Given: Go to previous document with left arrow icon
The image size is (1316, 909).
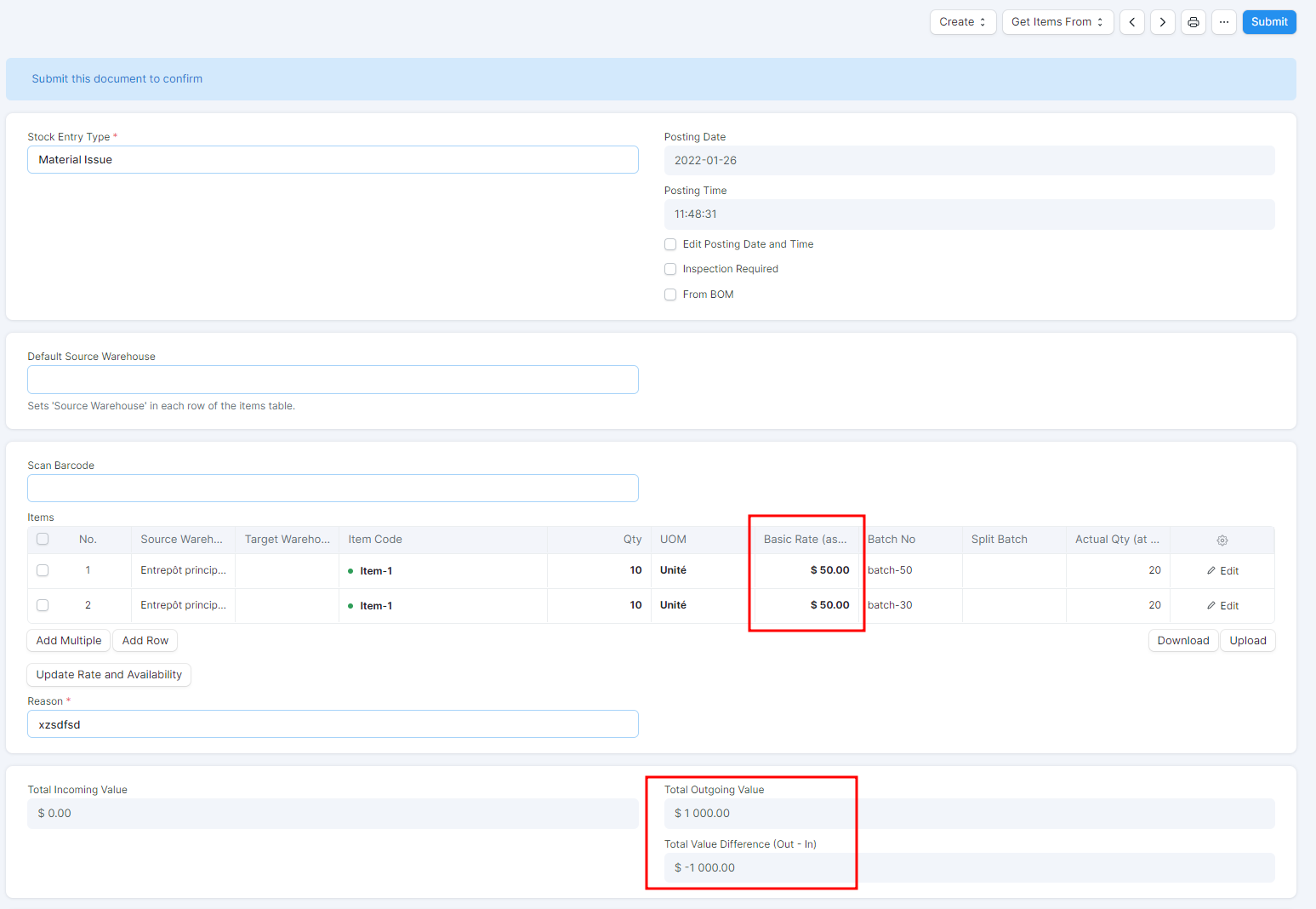Looking at the screenshot, I should (1131, 21).
